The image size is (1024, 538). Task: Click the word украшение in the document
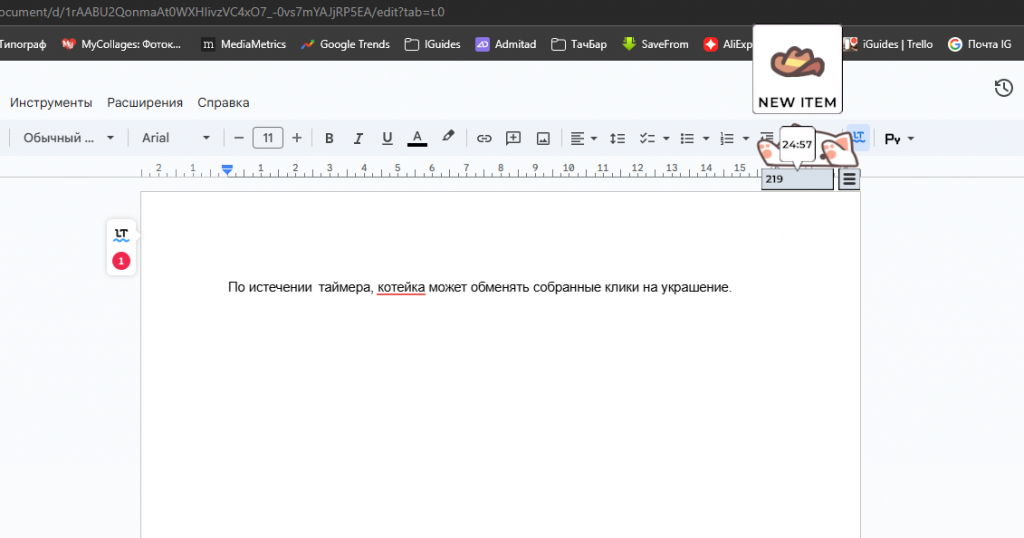point(696,287)
